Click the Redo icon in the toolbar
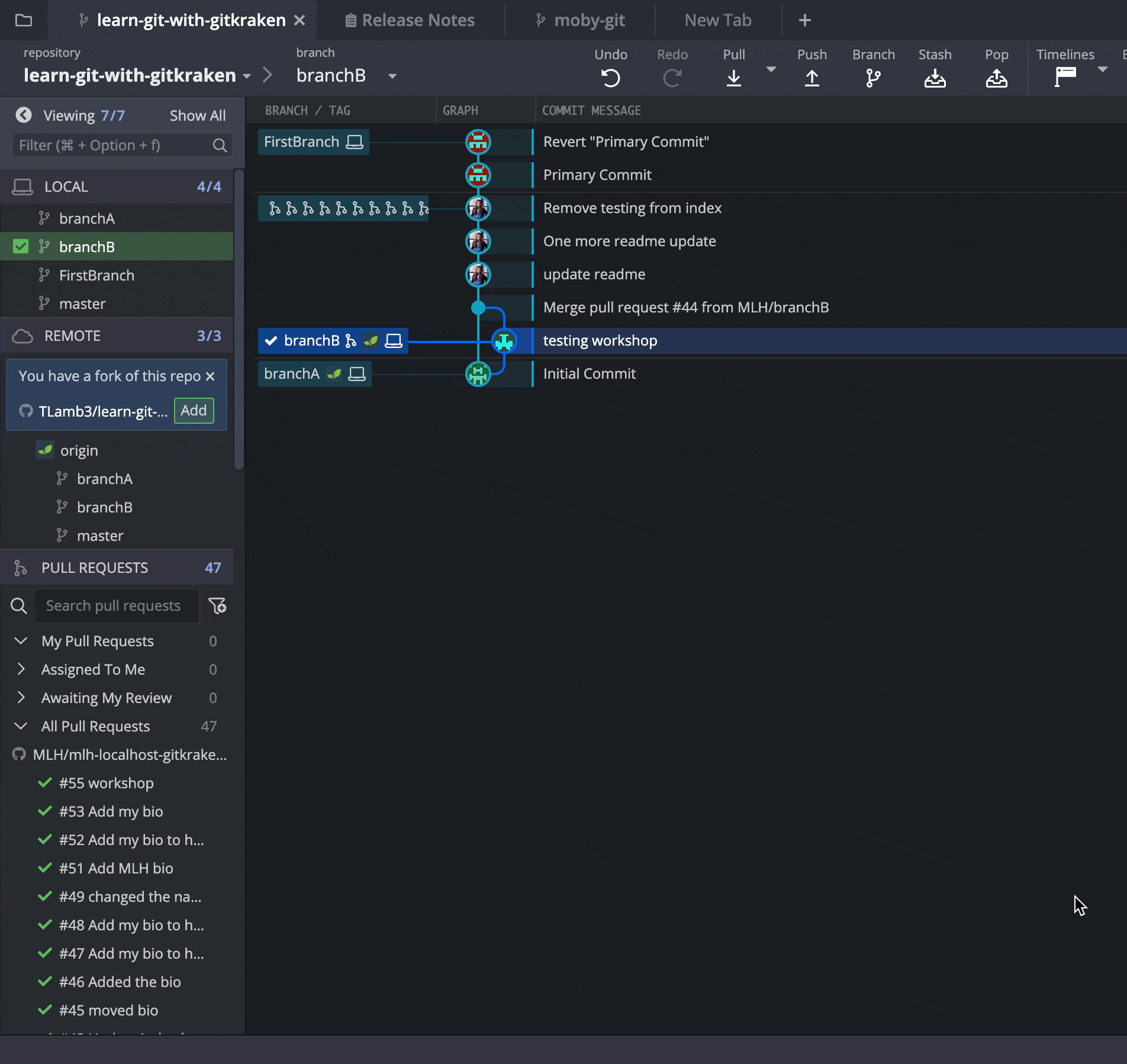Viewport: 1127px width, 1064px height. click(672, 78)
